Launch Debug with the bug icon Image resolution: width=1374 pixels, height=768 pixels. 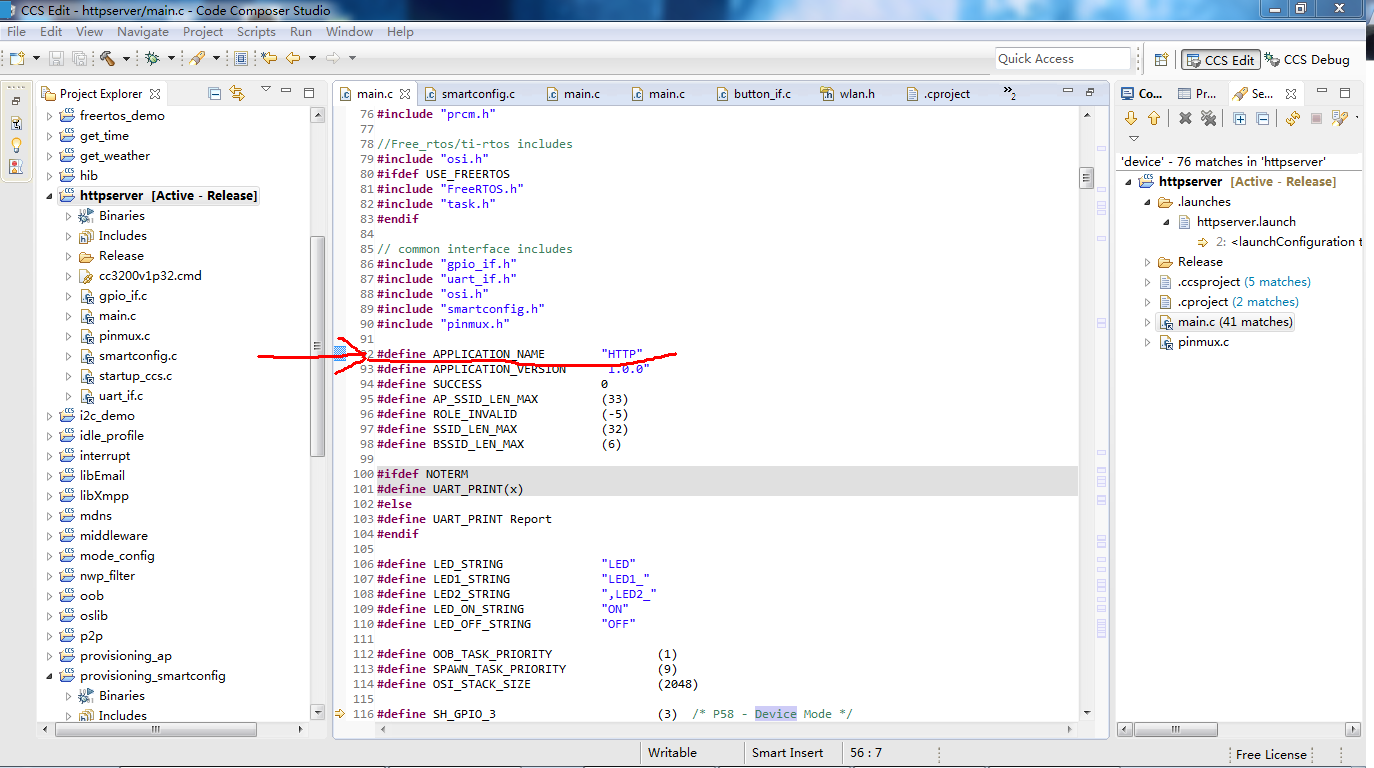coord(152,59)
